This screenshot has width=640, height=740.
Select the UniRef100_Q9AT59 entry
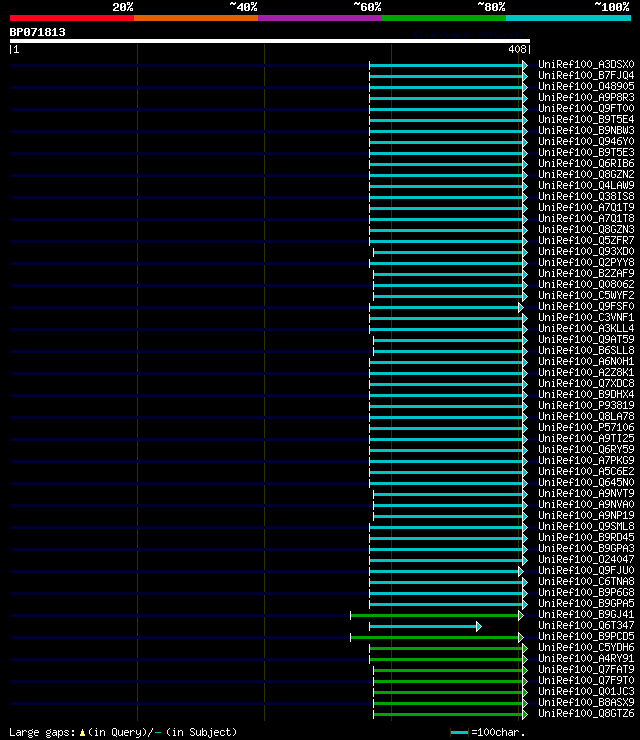click(586, 339)
